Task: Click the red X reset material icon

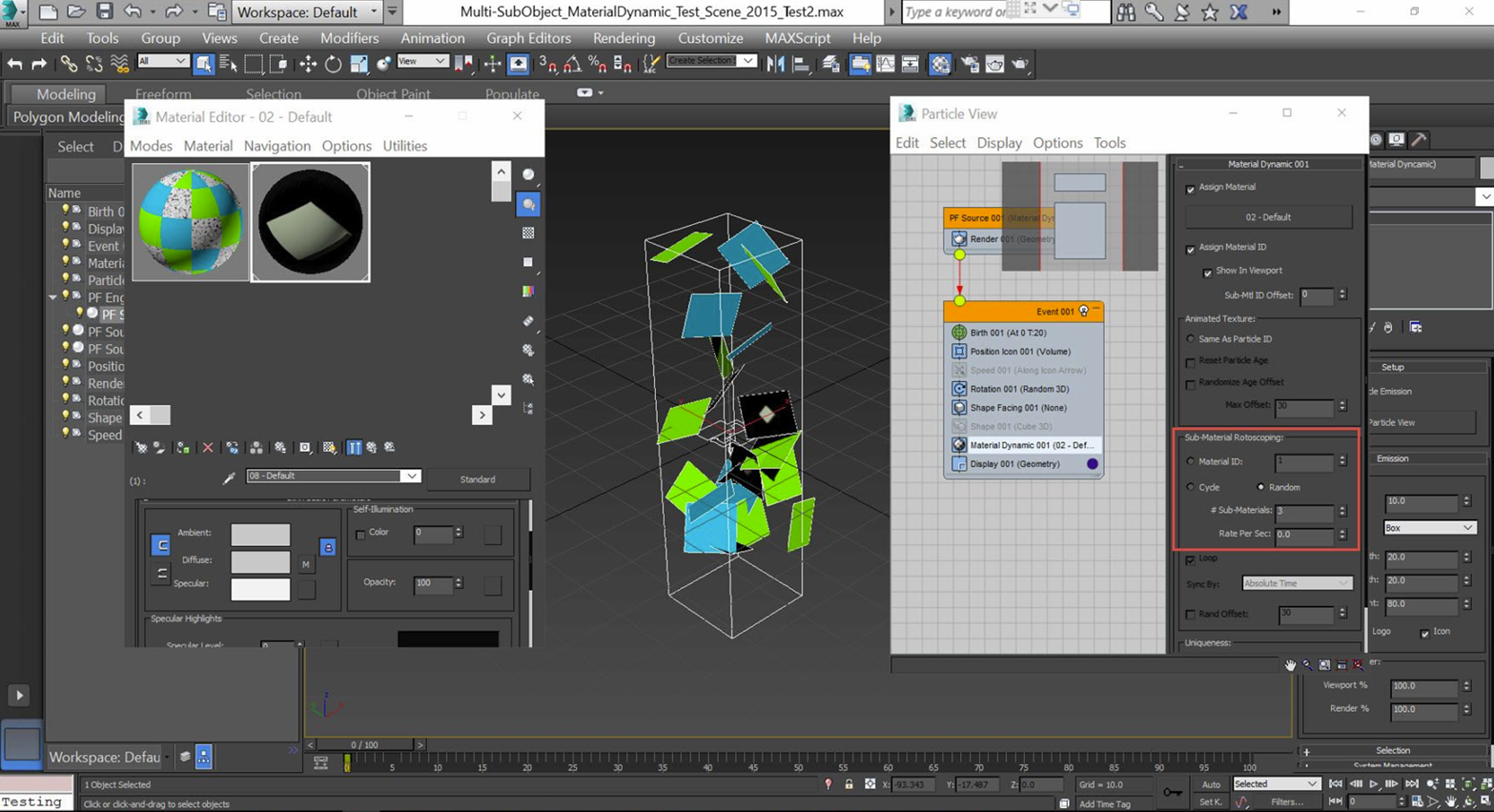Action: pyautogui.click(x=208, y=447)
